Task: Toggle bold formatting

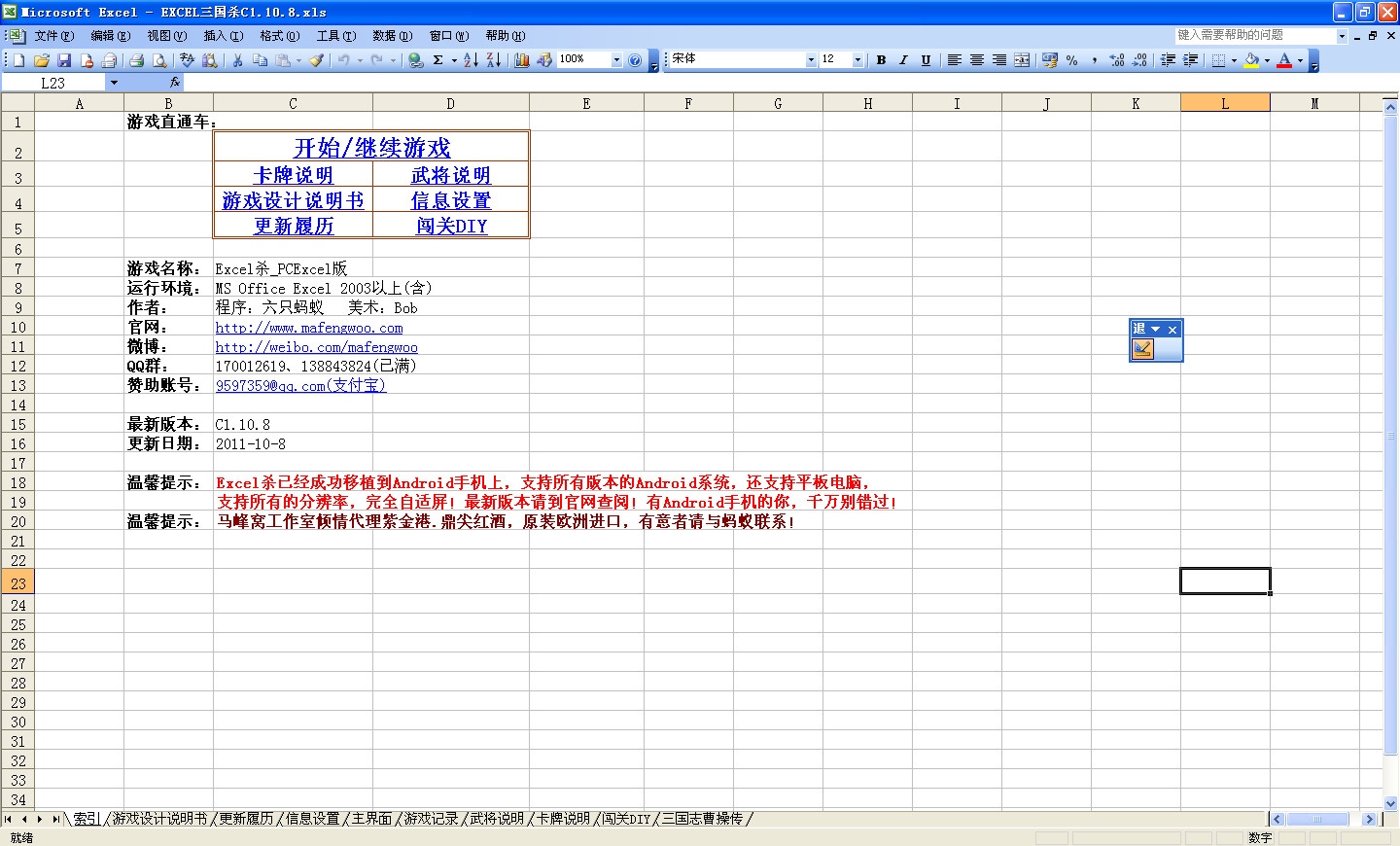Action: pyautogui.click(x=881, y=60)
